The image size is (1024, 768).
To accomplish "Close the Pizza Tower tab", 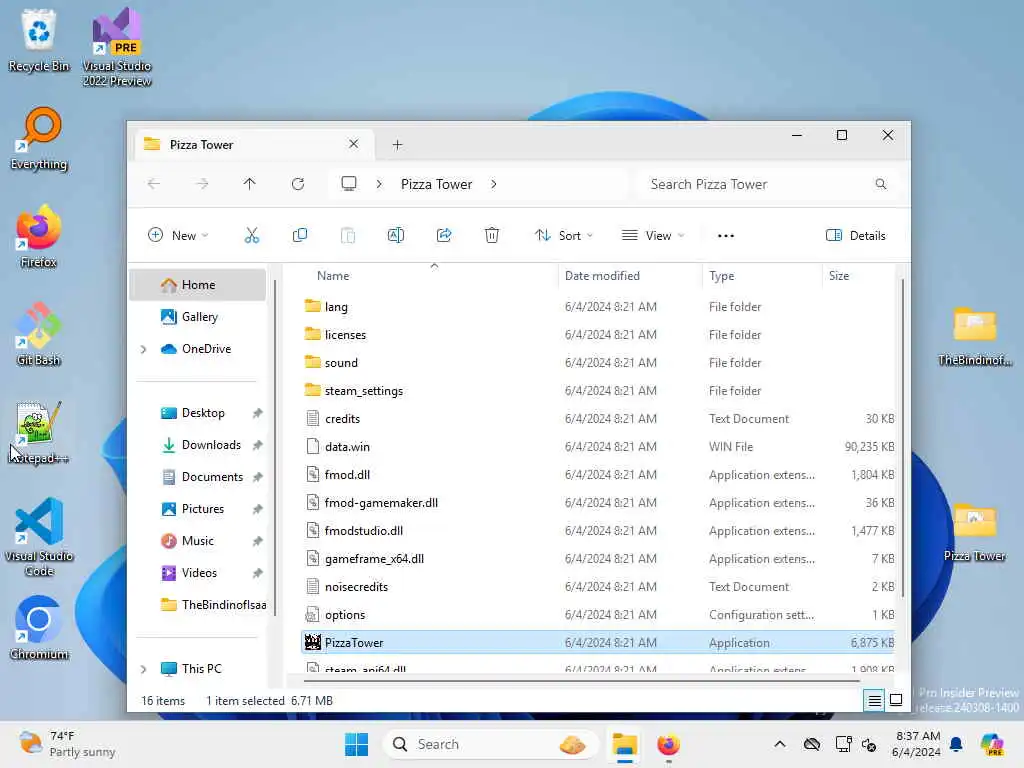I will coord(353,144).
